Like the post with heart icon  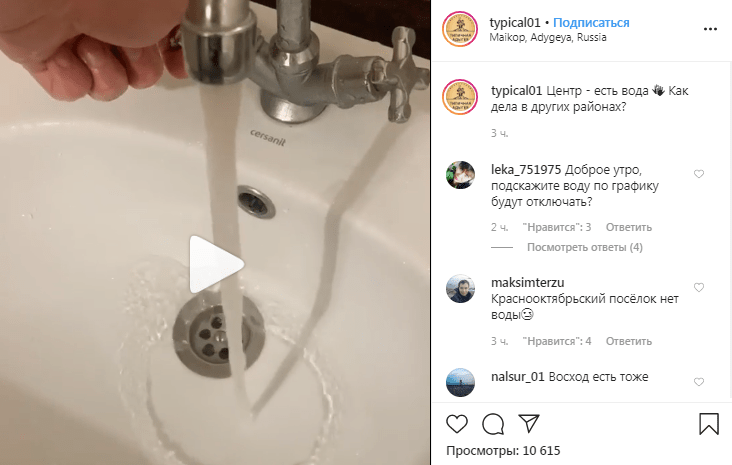pyautogui.click(x=457, y=424)
